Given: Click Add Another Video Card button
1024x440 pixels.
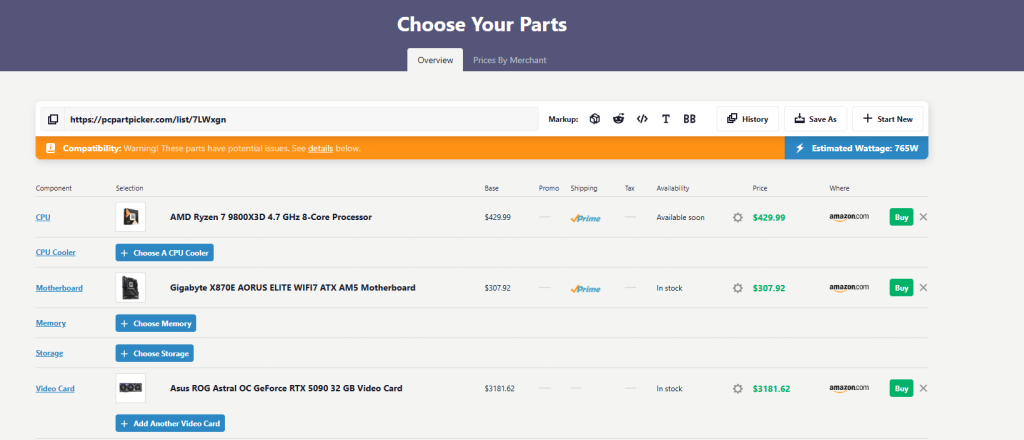Looking at the screenshot, I should [170, 423].
